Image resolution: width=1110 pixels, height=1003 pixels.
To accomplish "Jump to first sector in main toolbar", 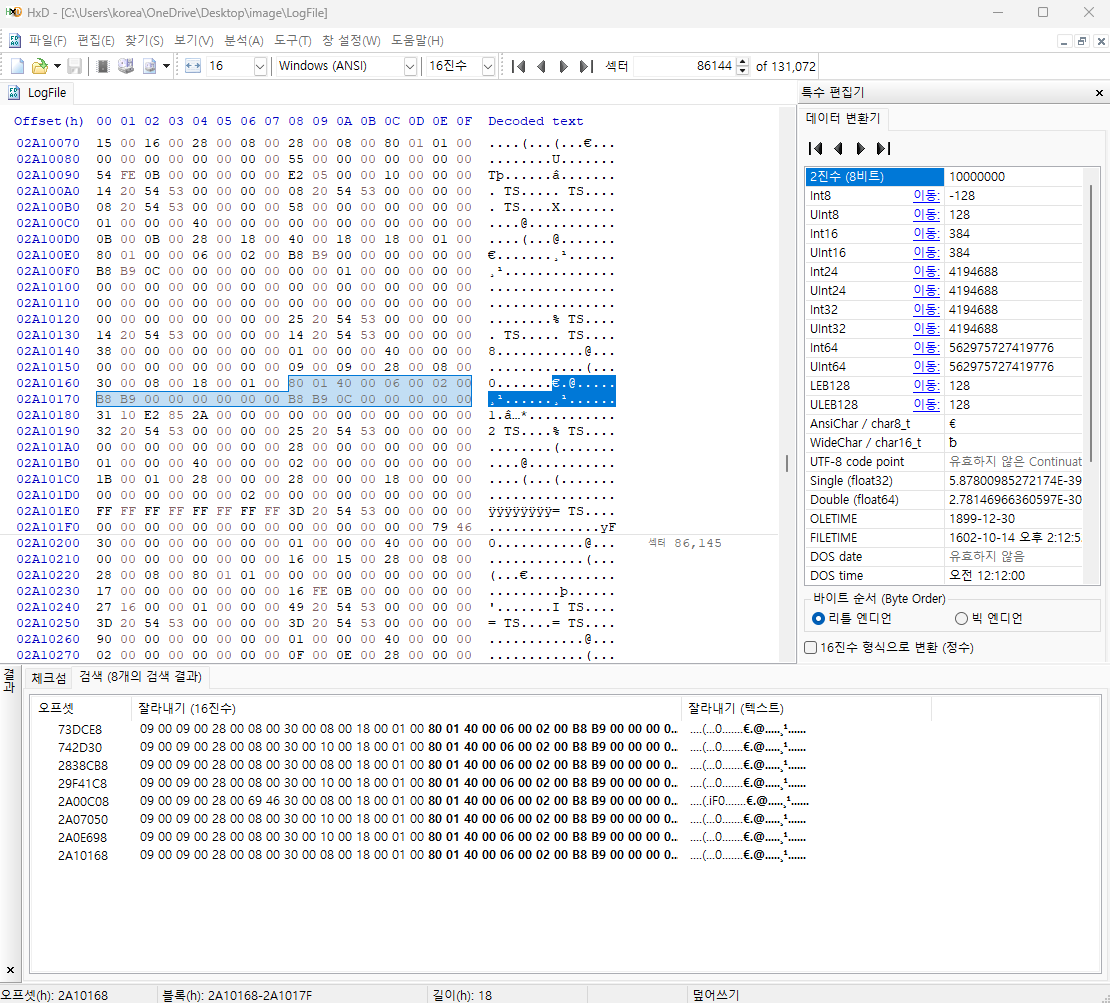I will click(518, 66).
